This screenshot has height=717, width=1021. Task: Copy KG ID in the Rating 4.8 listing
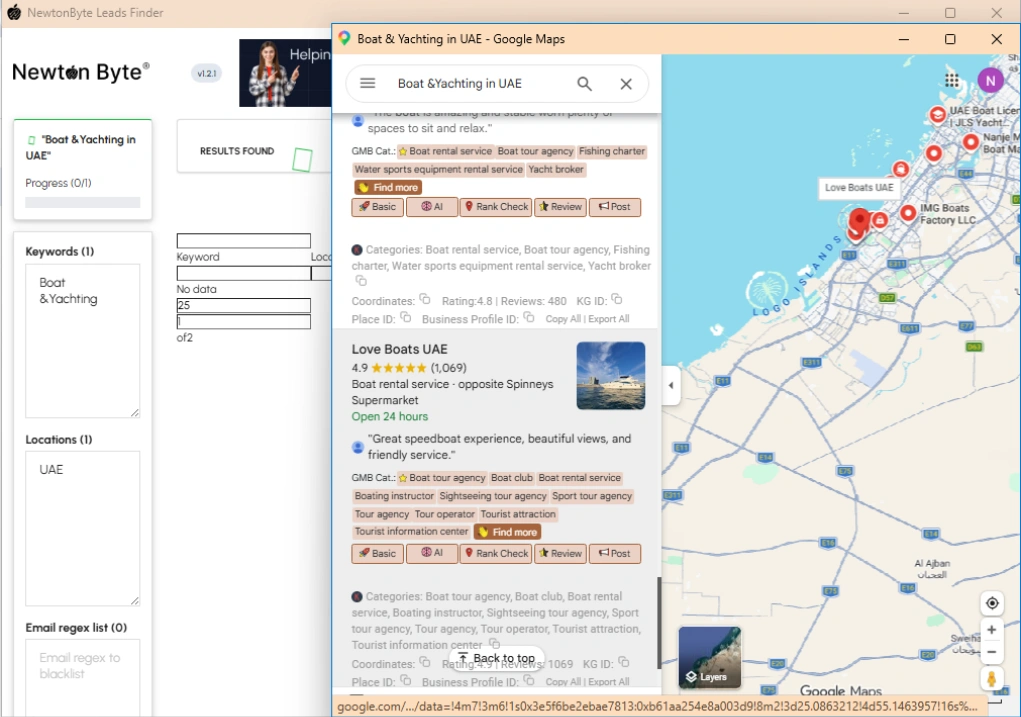point(617,300)
